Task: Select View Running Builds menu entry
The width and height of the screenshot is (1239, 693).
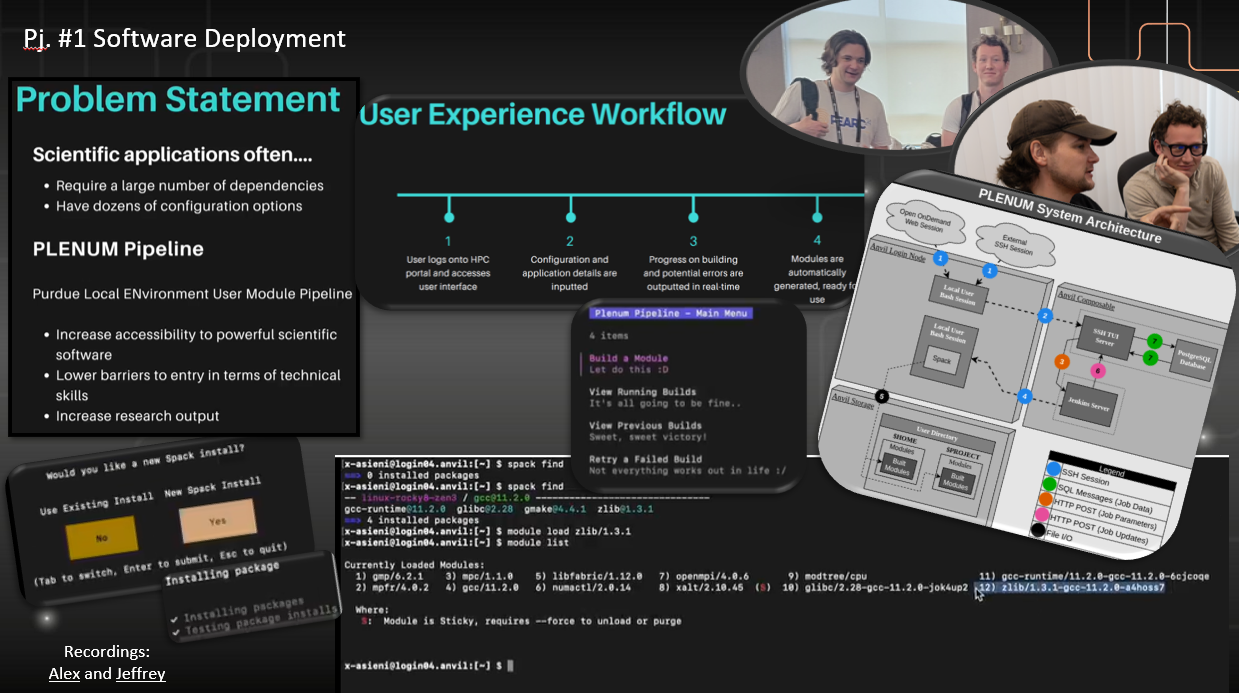Action: click(642, 392)
